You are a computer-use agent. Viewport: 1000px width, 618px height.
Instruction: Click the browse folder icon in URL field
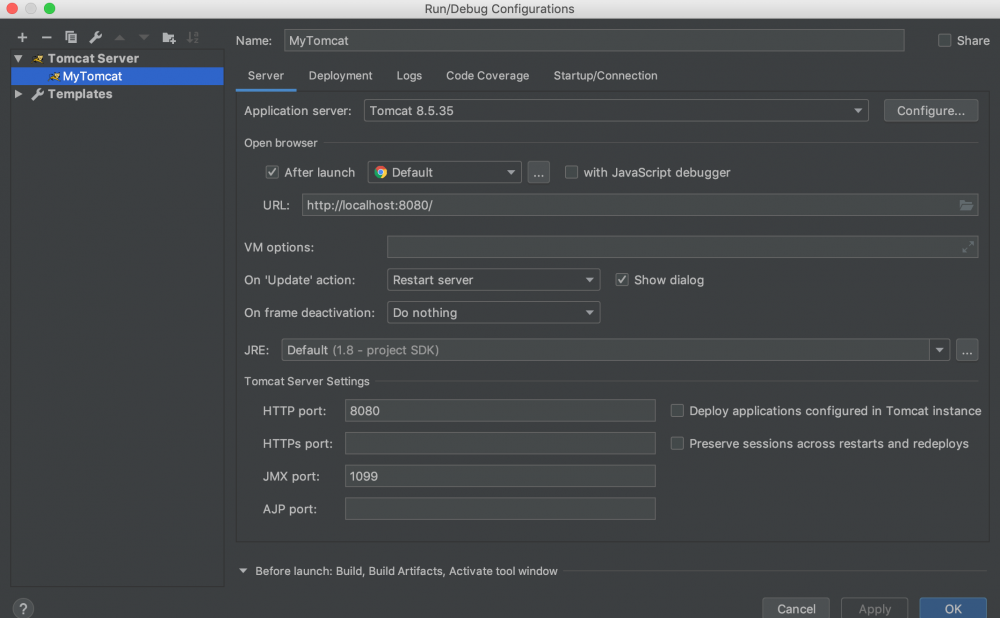[x=966, y=205]
